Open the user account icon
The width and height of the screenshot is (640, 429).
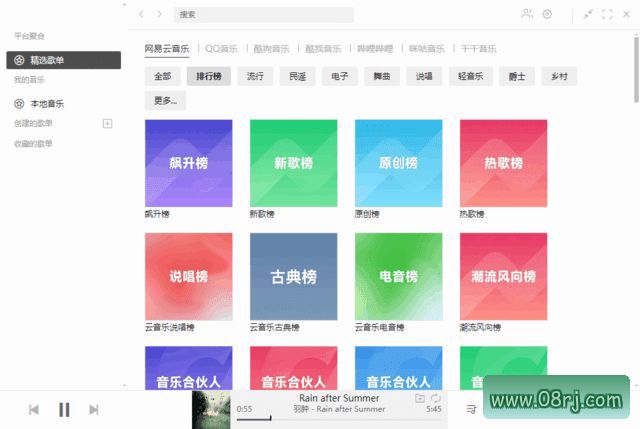click(x=527, y=14)
